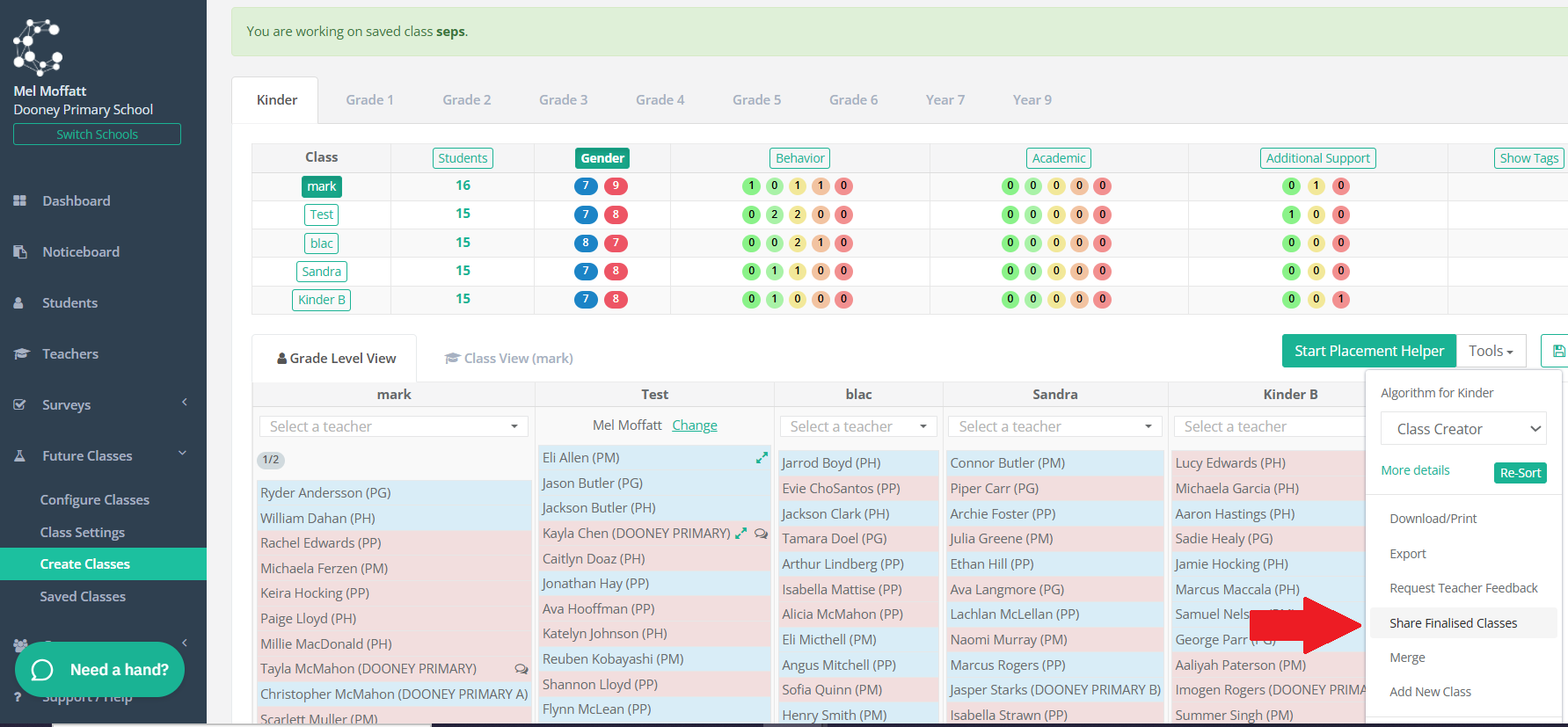Click Start Placement Helper button
Image resolution: width=1568 pixels, height=727 pixels.
tap(1369, 351)
